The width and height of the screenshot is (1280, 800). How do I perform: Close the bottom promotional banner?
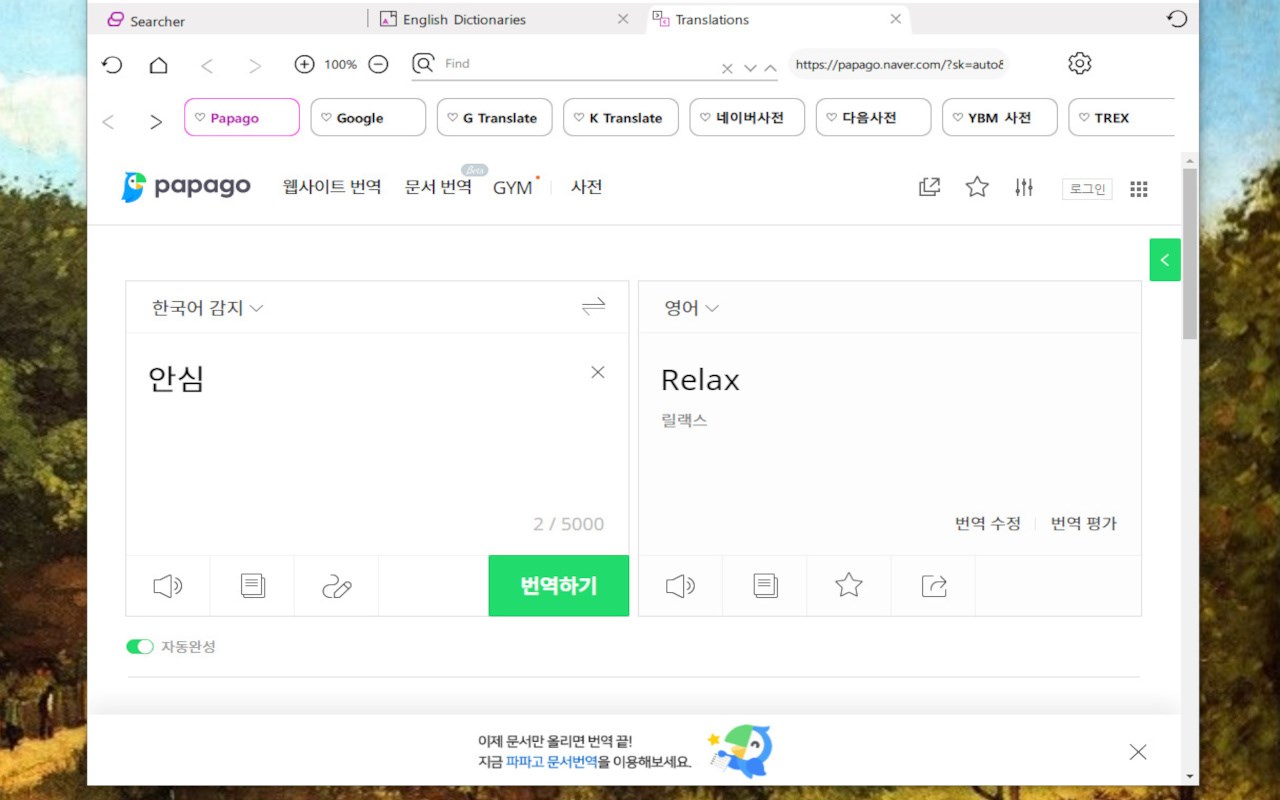pos(1138,752)
